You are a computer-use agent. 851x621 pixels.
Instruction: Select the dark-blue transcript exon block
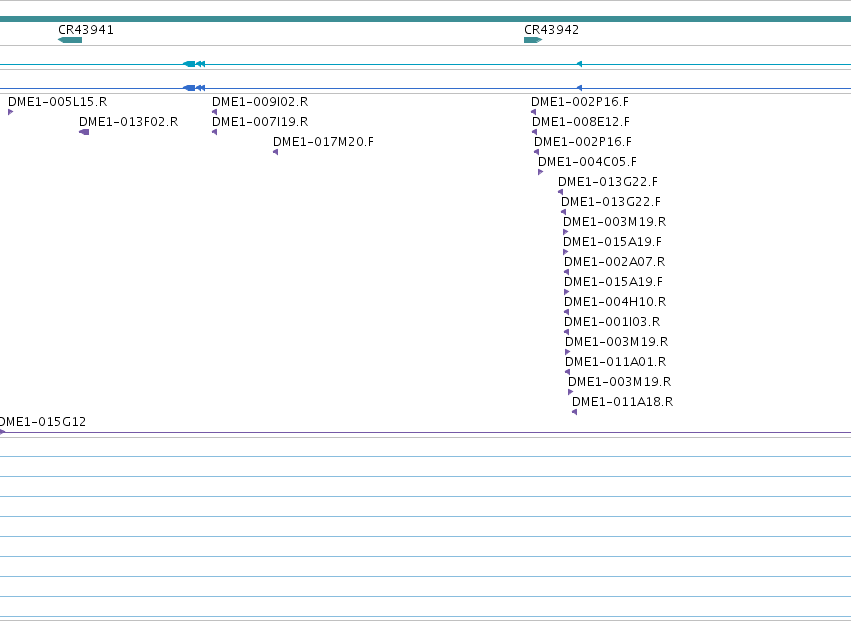click(189, 88)
